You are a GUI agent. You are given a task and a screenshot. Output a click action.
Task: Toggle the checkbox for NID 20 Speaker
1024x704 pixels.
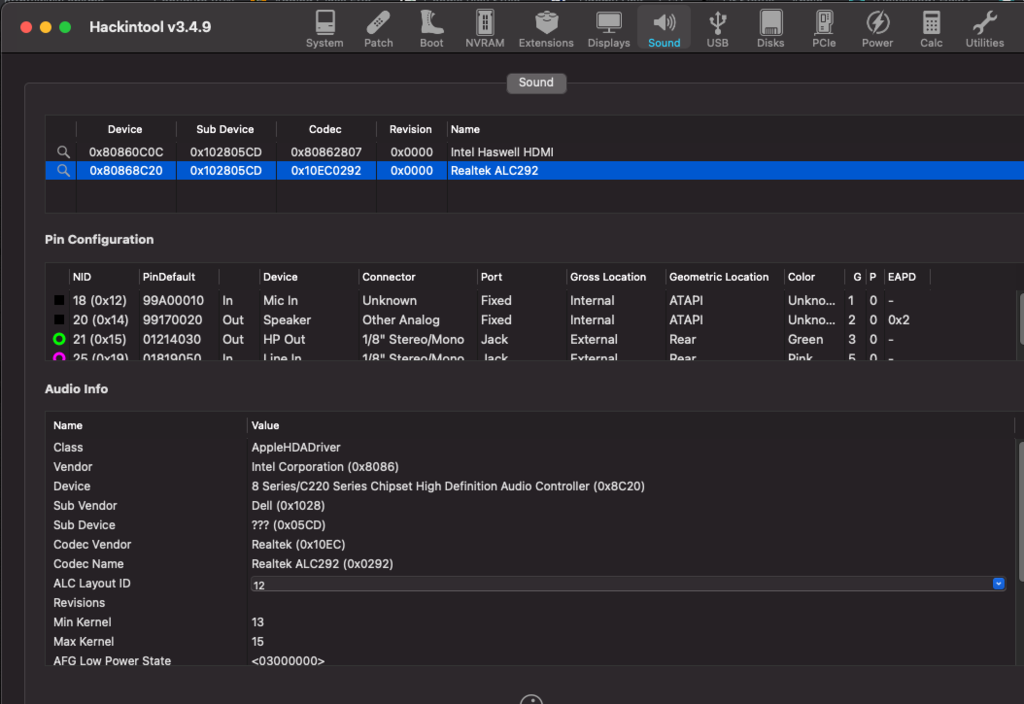tap(58, 319)
